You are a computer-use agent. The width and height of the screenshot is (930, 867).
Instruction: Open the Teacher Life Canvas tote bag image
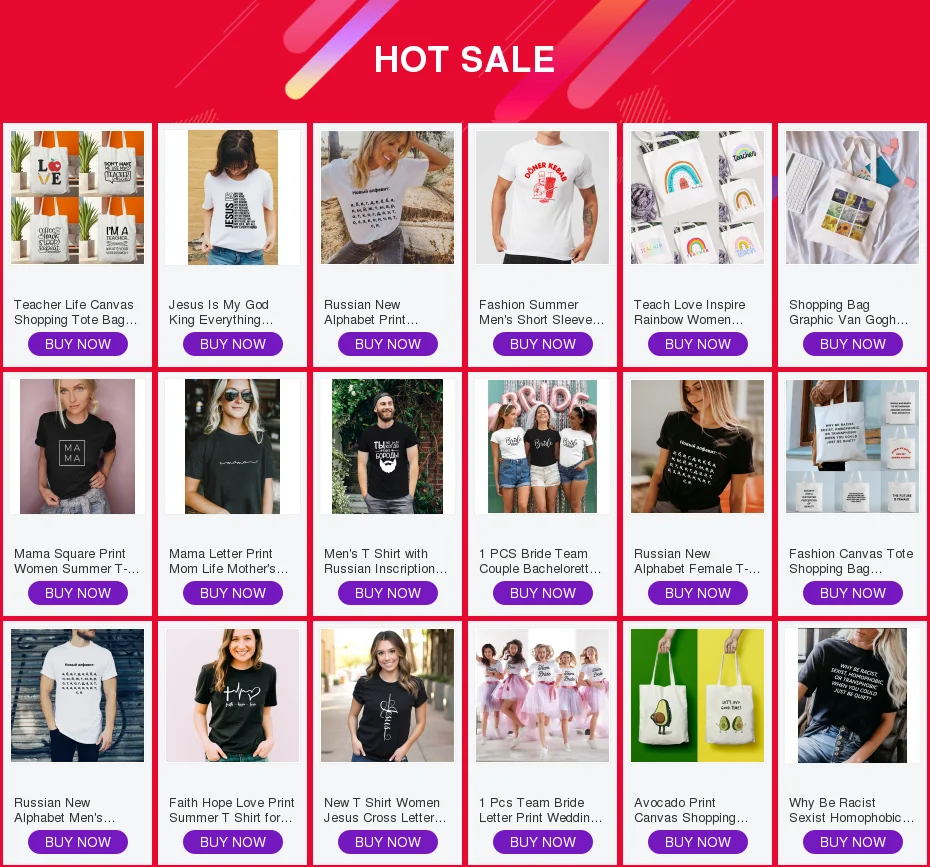click(78, 197)
